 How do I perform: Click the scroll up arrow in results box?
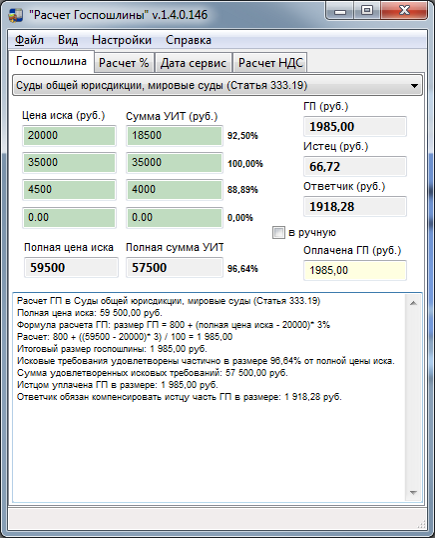point(413,303)
